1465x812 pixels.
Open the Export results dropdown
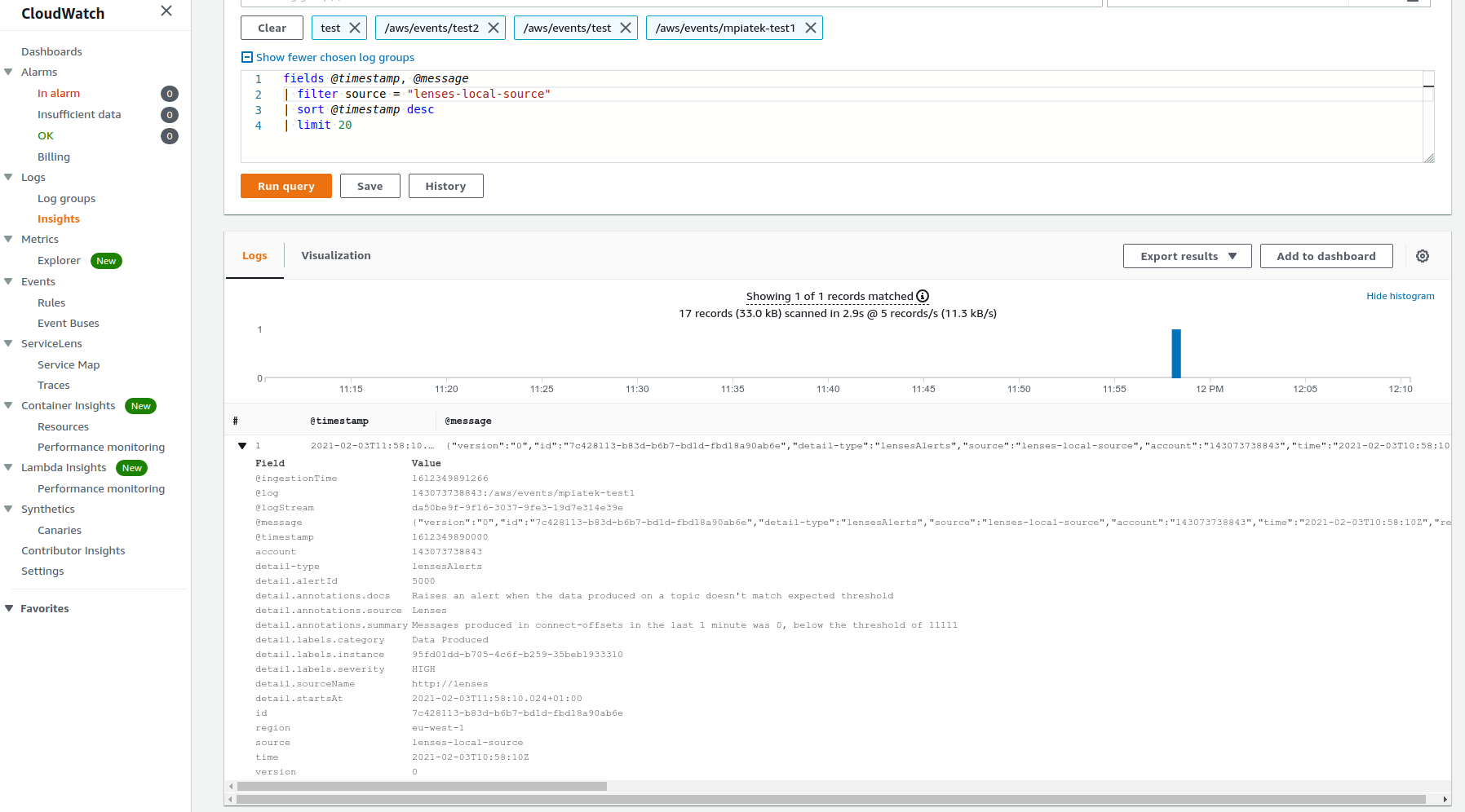click(x=1187, y=256)
